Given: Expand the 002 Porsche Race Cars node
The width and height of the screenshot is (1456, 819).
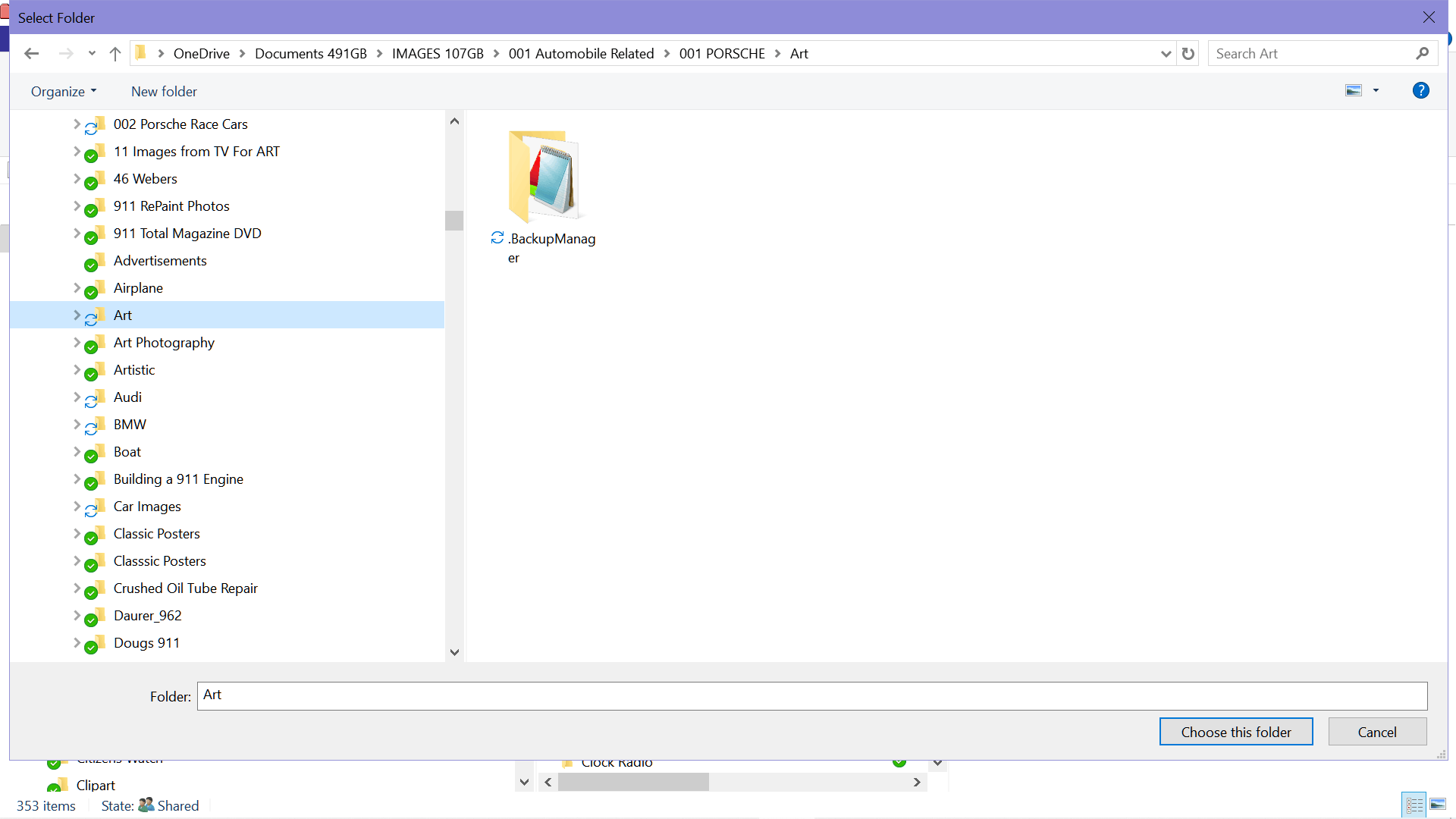Looking at the screenshot, I should point(77,124).
